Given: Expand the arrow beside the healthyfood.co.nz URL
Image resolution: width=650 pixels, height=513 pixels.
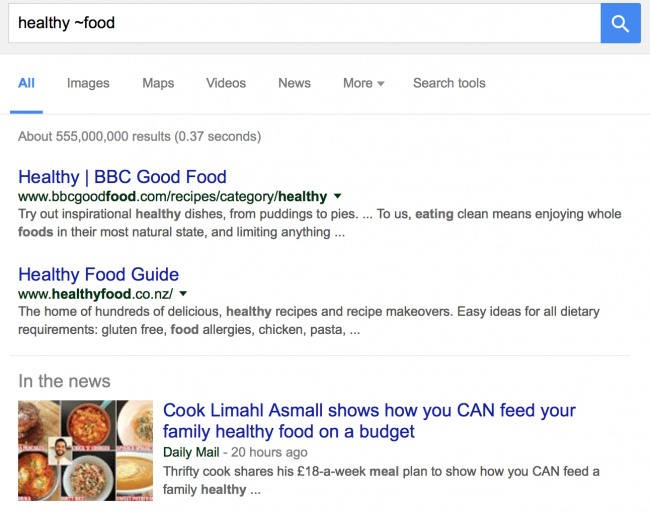Looking at the screenshot, I should pyautogui.click(x=184, y=294).
